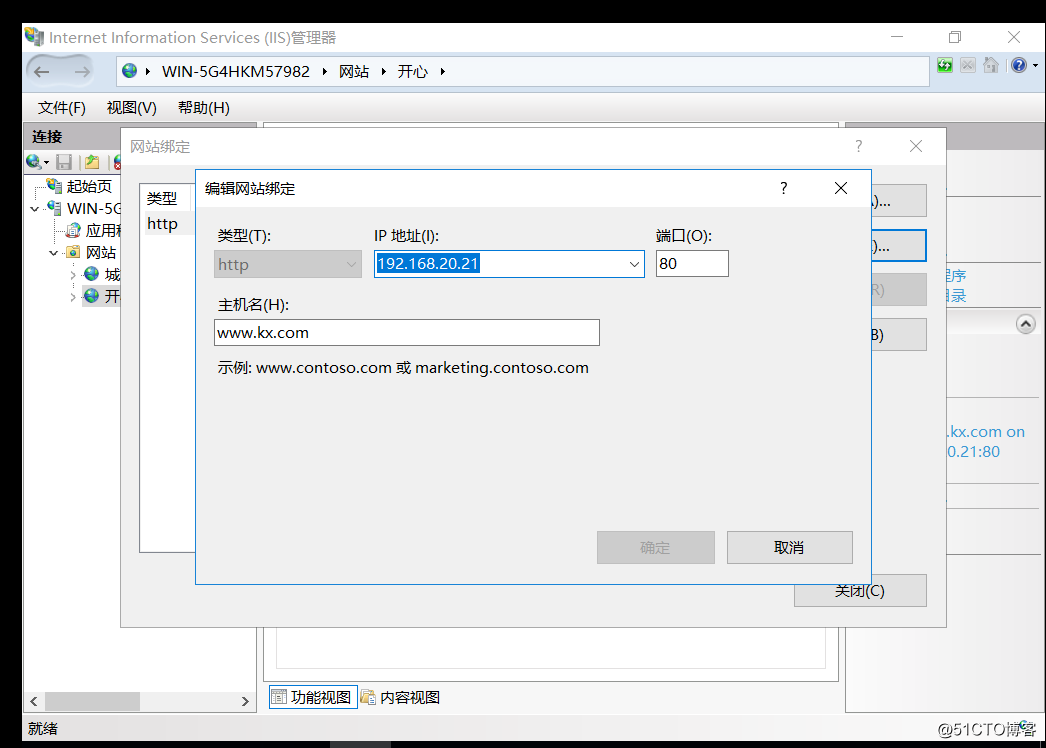Click the Connections tree scroll-right arrow
Screen dimensions: 1046x748
[x=245, y=701]
